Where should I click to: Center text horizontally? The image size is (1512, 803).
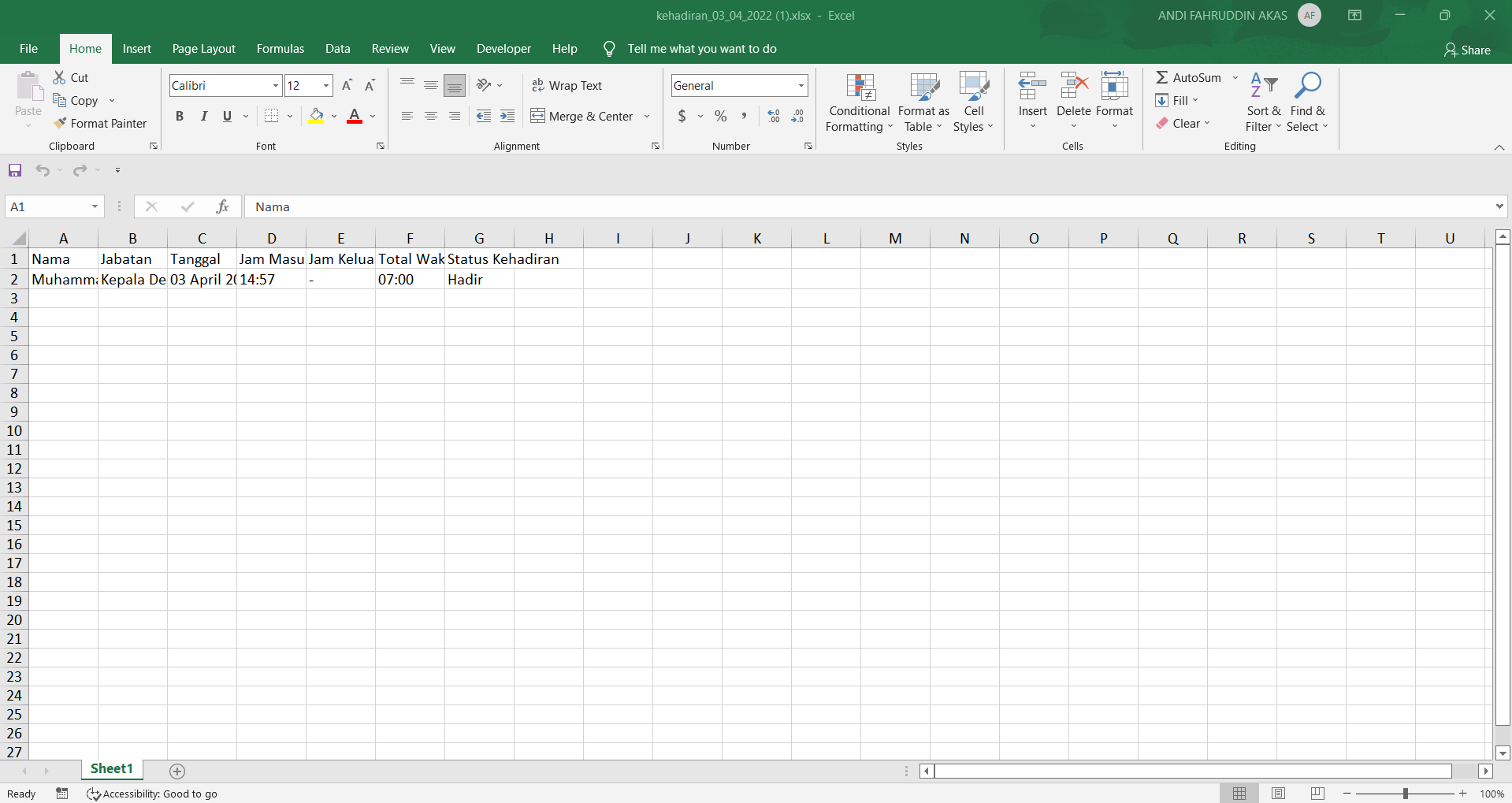click(x=431, y=116)
